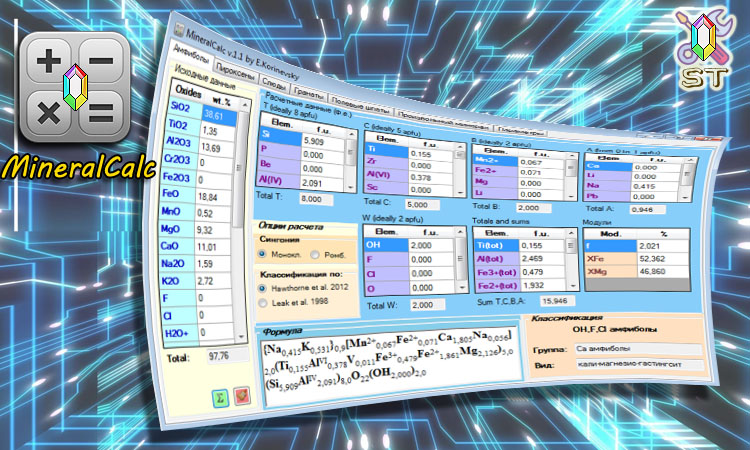This screenshot has height=450, width=750.
Task: Click the MineralCalc window title bar icon
Action: coord(179,30)
